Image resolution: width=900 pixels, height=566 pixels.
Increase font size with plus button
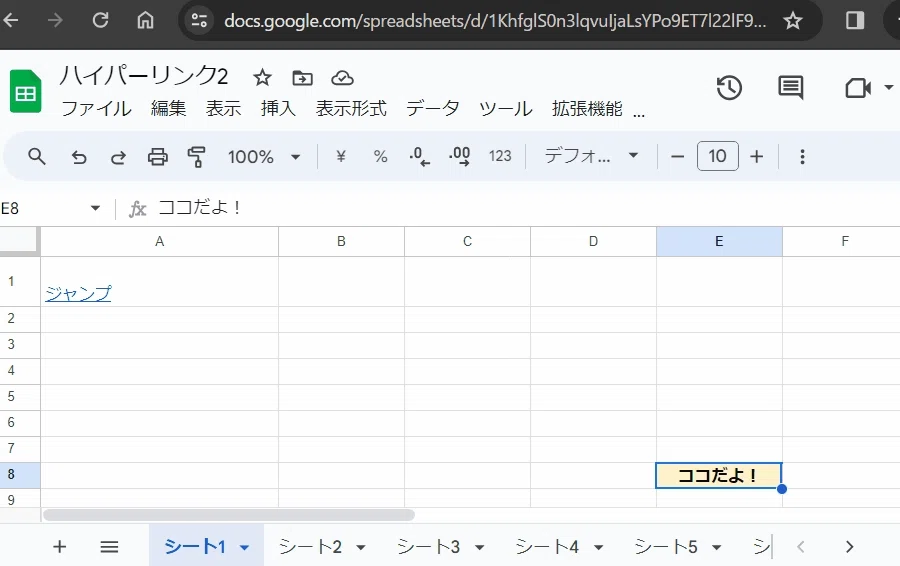(x=757, y=156)
